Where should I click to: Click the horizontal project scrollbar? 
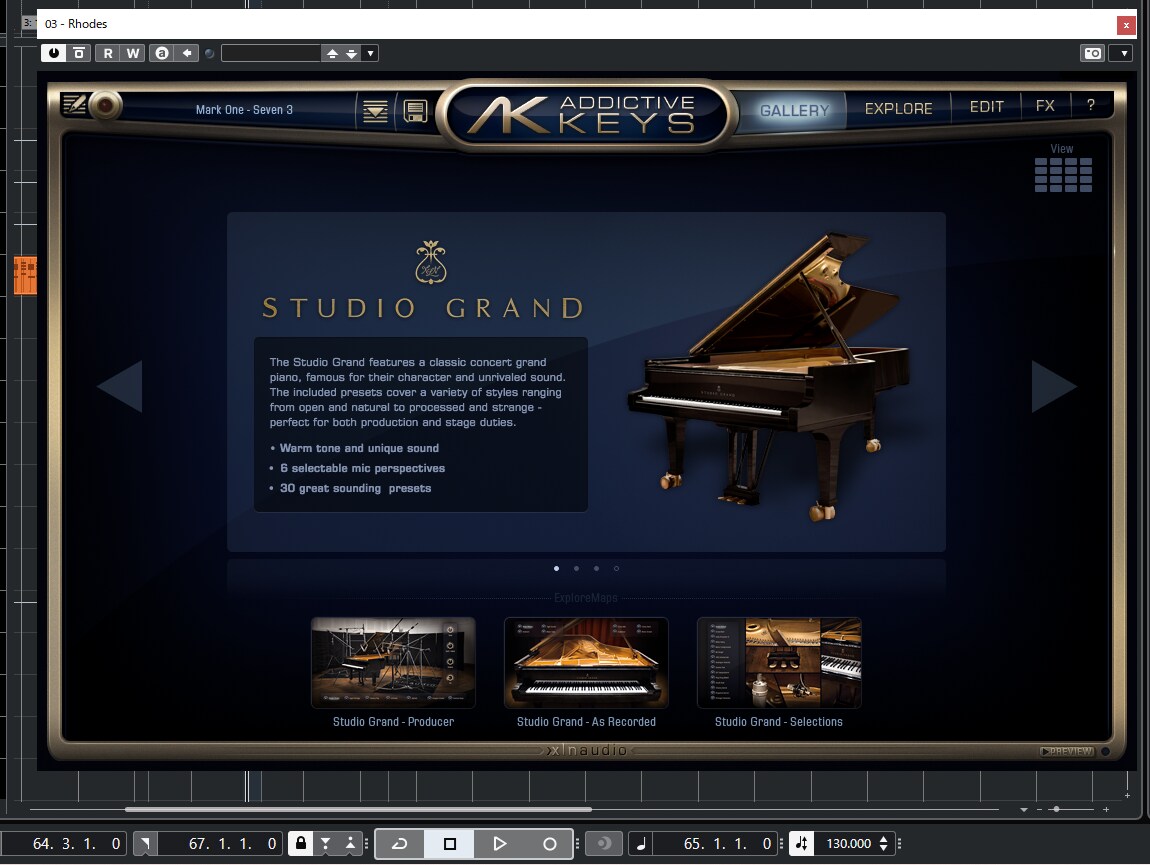(358, 809)
